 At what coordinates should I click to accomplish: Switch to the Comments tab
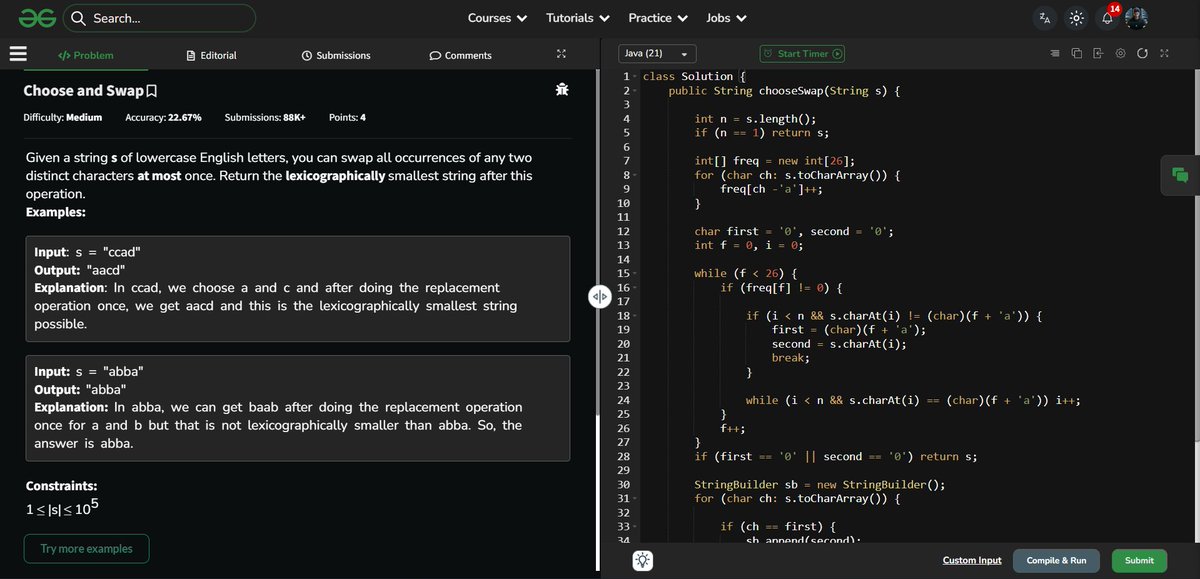point(461,55)
